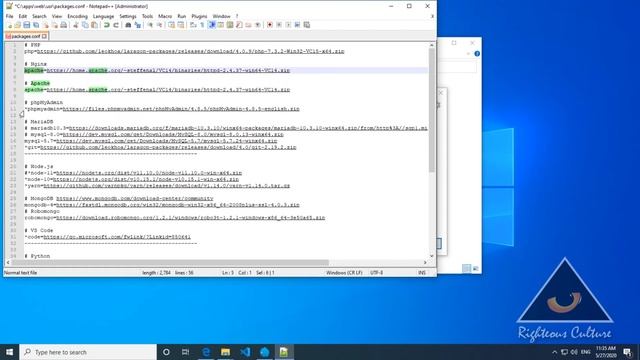Open the Tools menu
Image resolution: width=640 pixels, height=360 pixels.
tap(147, 16)
